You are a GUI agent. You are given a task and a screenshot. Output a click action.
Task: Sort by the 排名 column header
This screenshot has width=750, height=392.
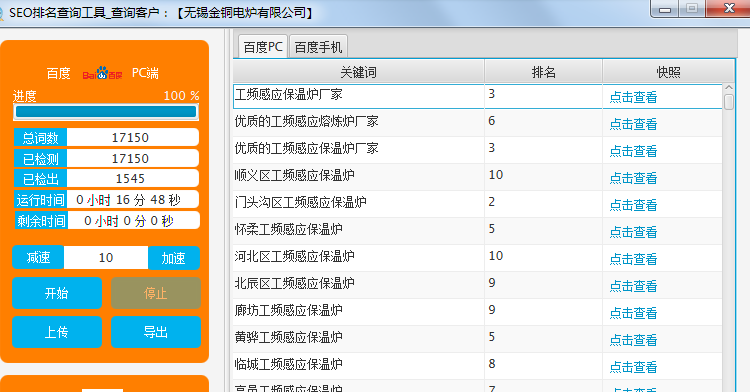[543, 72]
